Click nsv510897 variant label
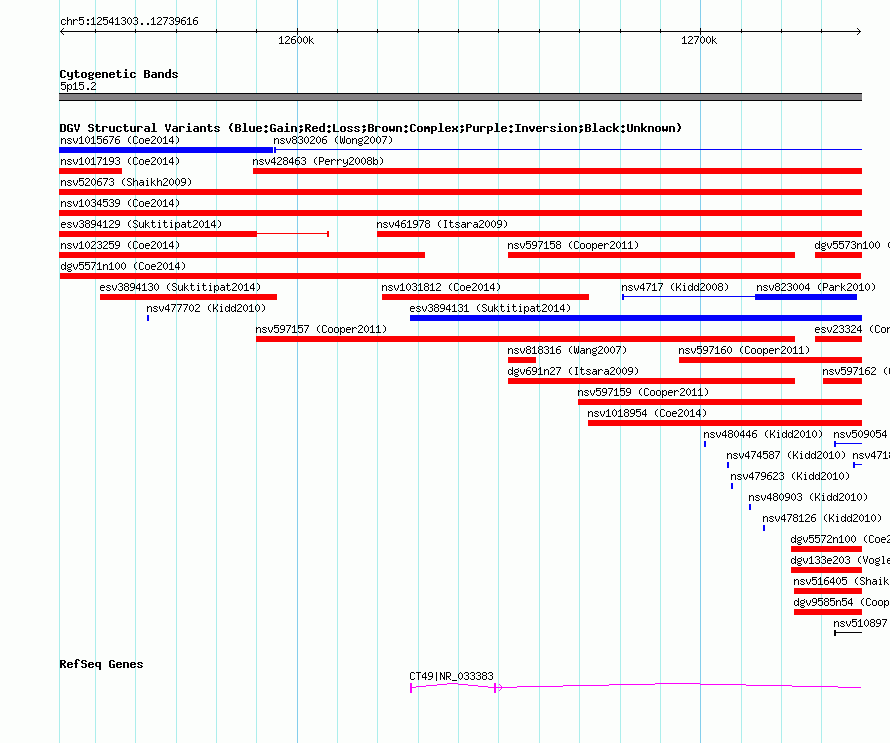 pos(860,623)
